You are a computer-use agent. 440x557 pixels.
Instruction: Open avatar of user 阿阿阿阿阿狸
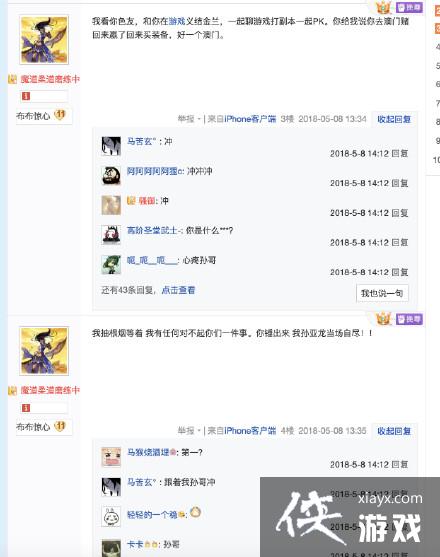click(111, 175)
